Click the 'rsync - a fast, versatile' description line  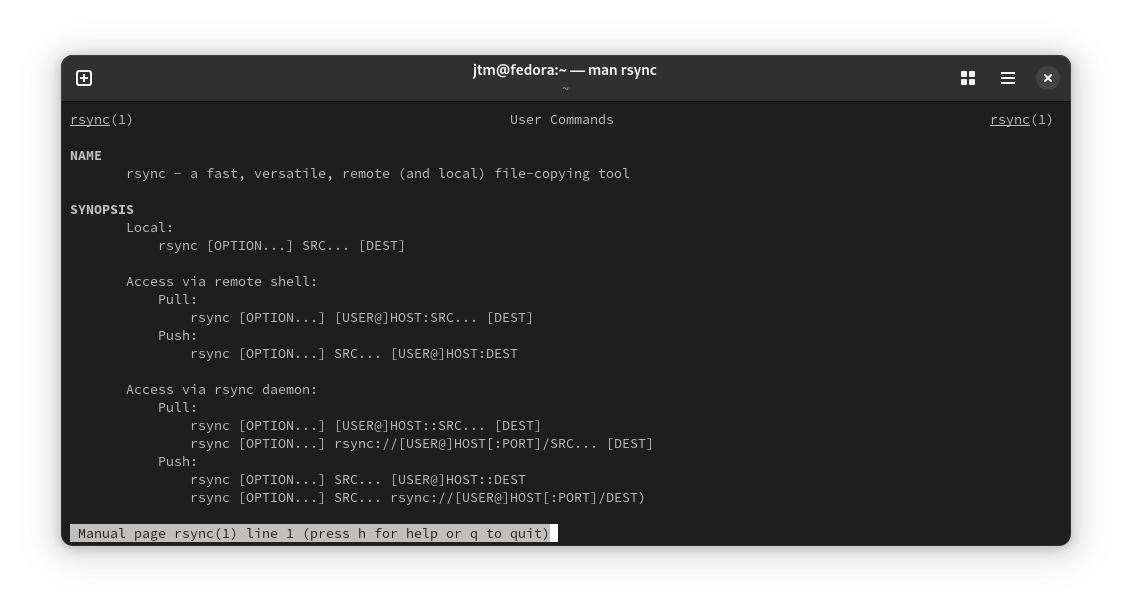pos(378,174)
